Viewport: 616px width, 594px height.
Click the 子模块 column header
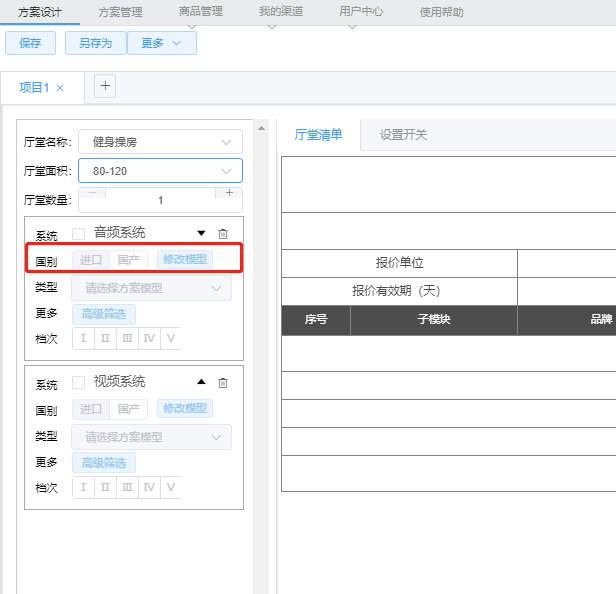coord(434,320)
